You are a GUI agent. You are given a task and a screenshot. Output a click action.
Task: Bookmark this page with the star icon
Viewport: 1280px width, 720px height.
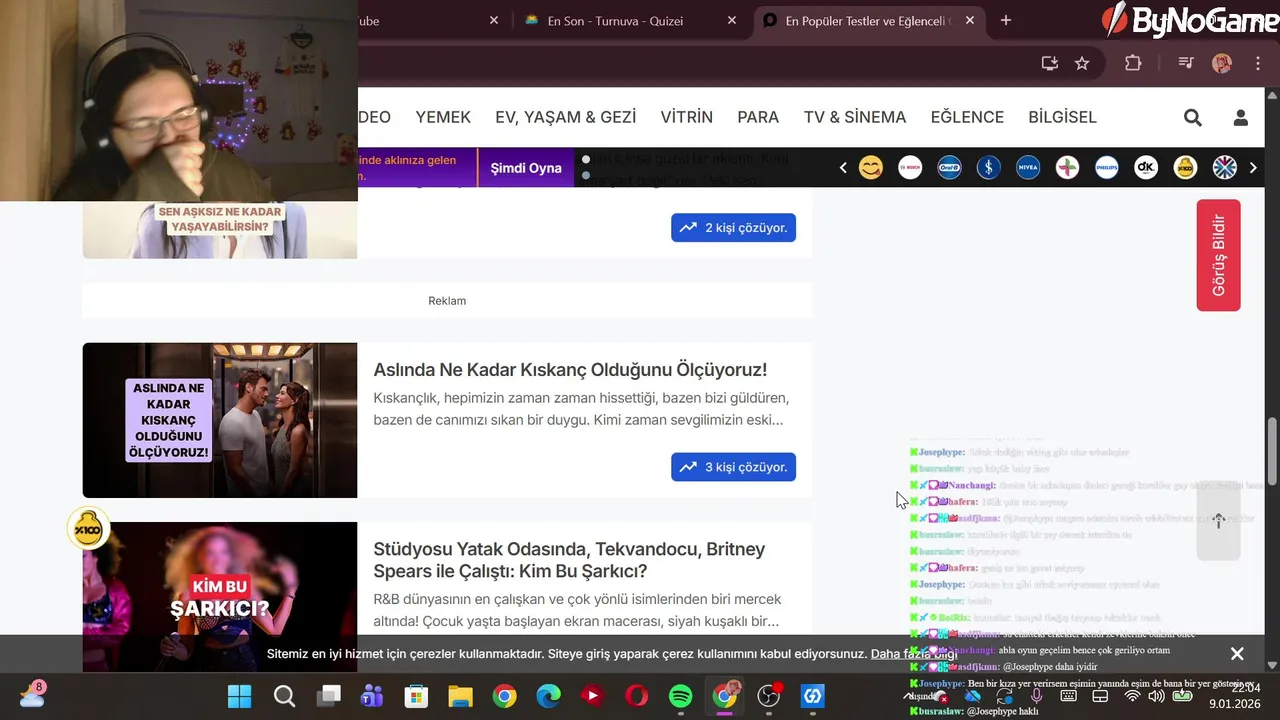click(1082, 63)
